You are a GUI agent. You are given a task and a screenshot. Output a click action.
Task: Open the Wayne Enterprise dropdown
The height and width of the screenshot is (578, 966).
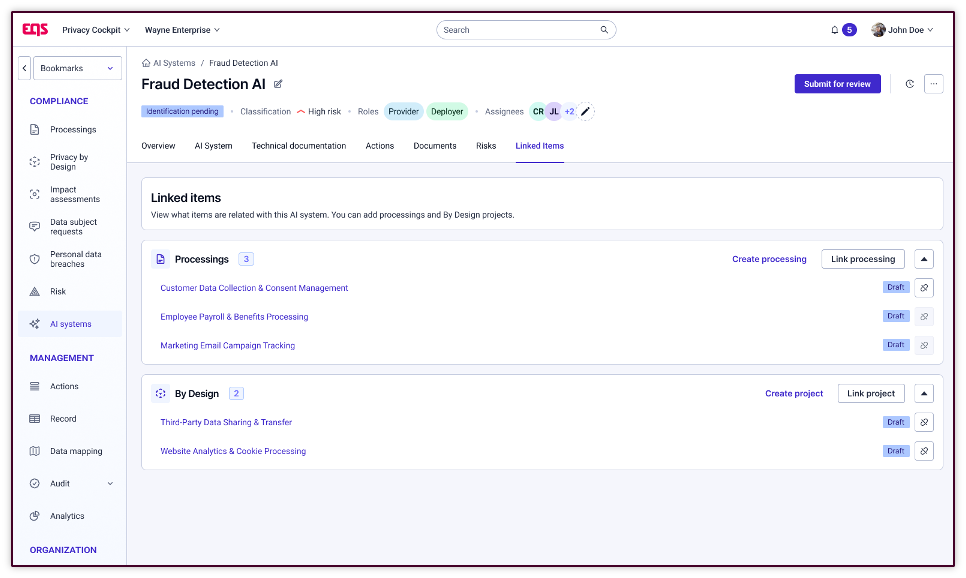click(182, 30)
